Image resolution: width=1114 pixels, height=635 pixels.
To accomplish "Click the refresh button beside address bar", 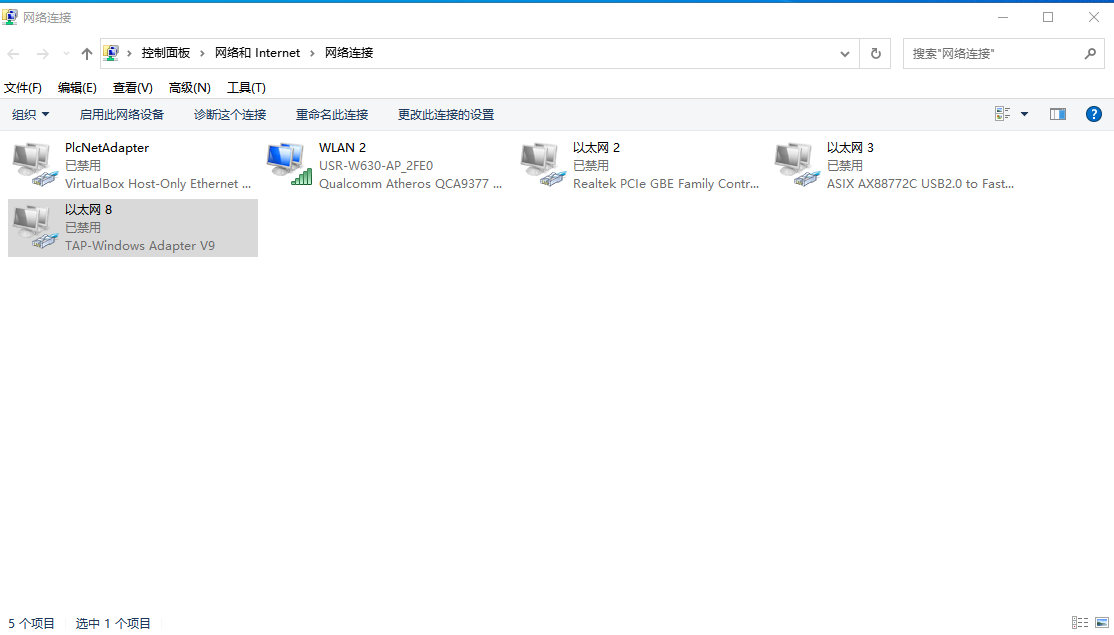I will coord(876,54).
